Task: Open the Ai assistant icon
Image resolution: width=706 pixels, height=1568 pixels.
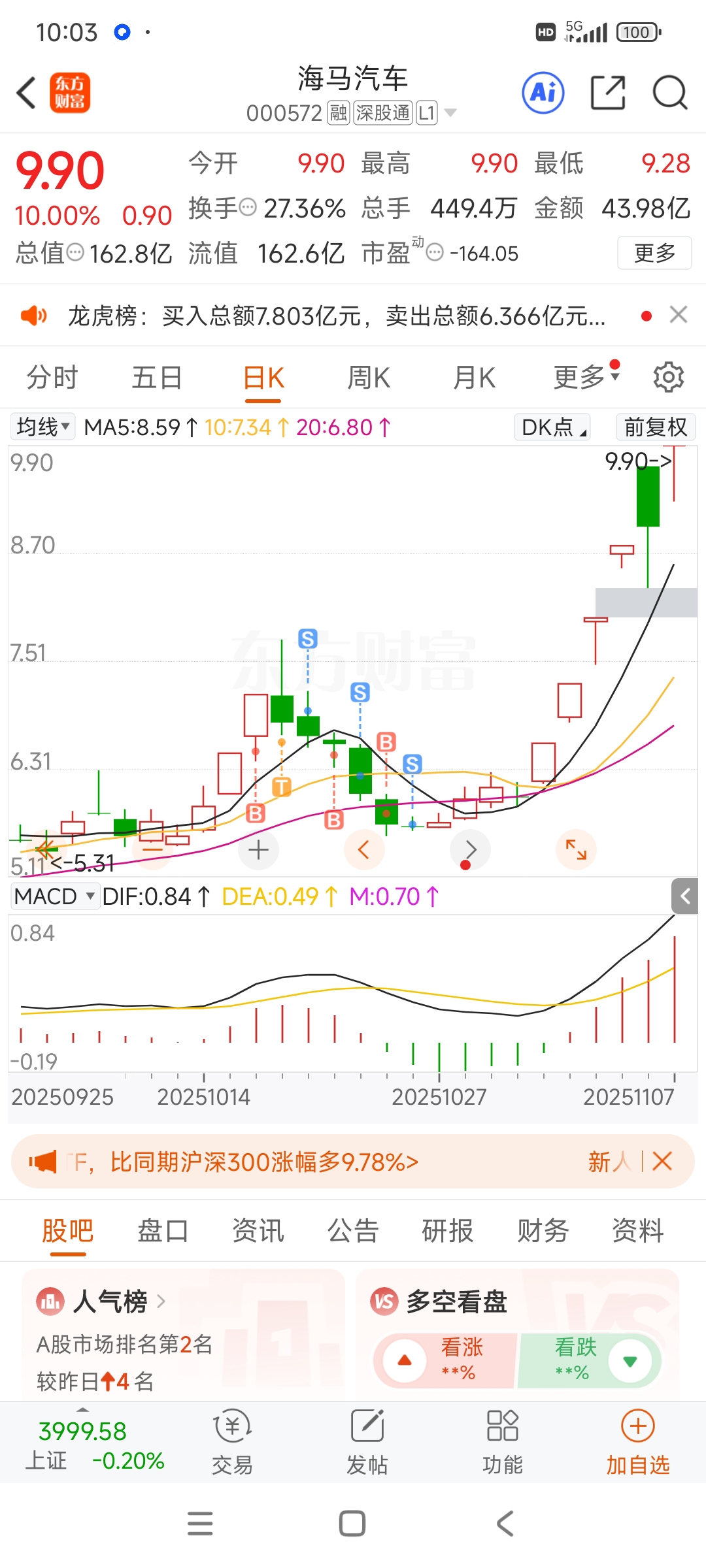Action: [x=543, y=92]
